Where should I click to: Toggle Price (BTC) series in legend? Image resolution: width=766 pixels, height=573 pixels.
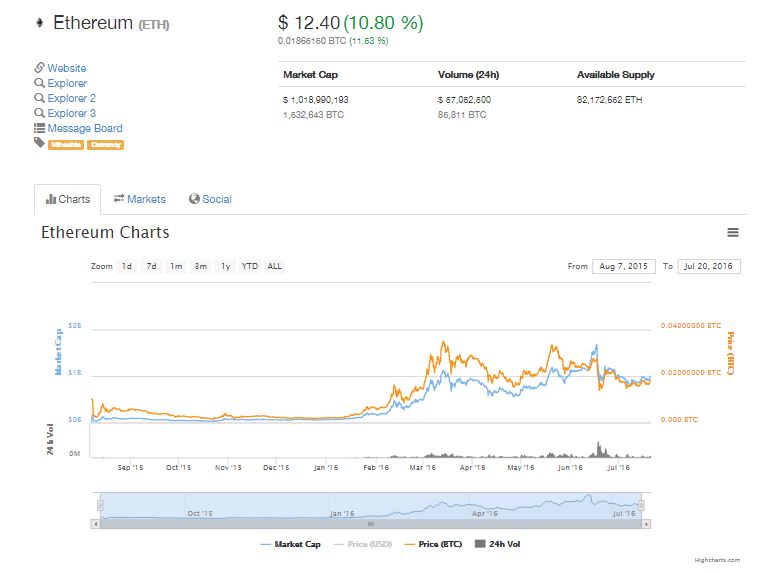tap(438, 544)
